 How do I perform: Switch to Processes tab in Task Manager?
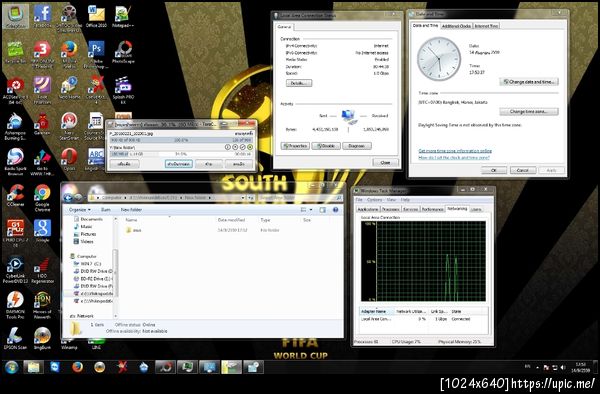(x=391, y=209)
